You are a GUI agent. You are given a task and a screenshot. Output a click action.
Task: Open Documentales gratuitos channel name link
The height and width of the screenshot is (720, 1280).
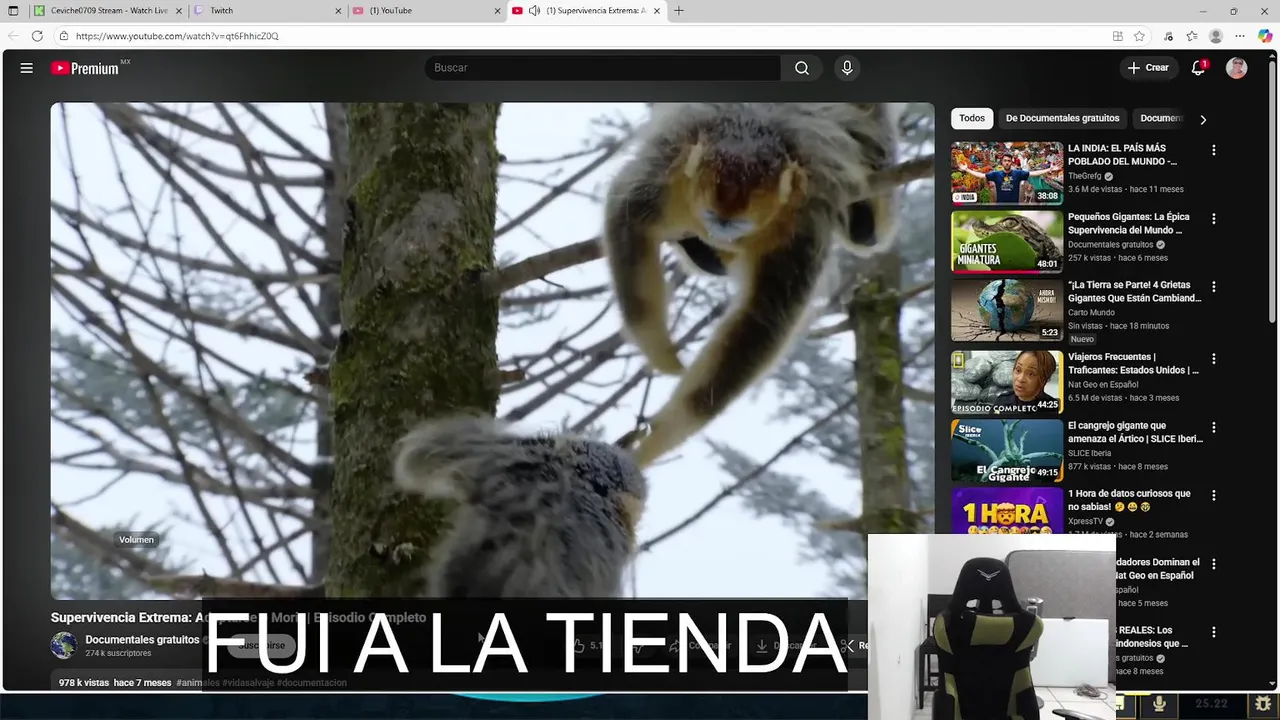[142, 640]
